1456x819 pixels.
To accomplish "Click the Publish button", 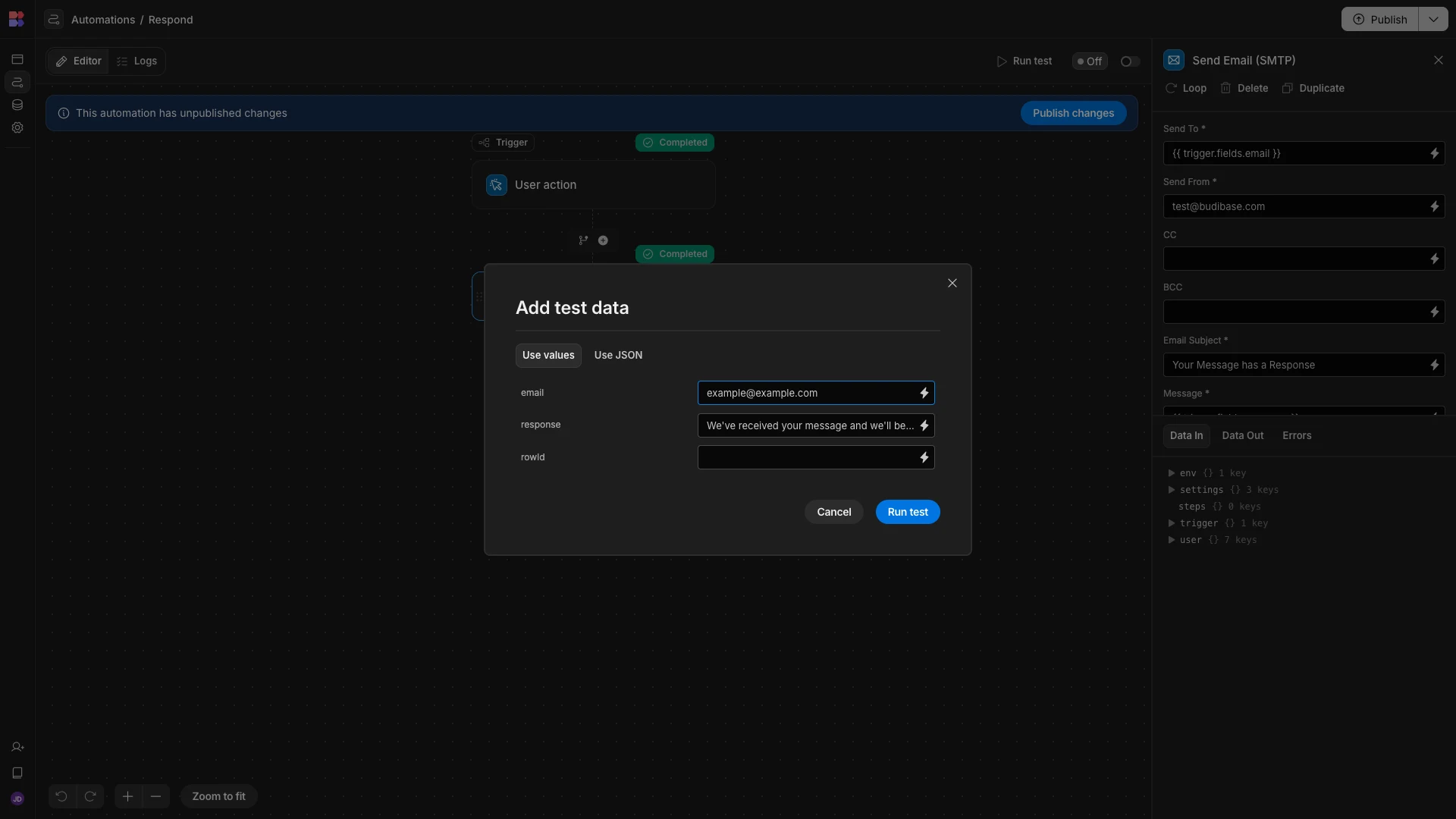I will pyautogui.click(x=1380, y=19).
